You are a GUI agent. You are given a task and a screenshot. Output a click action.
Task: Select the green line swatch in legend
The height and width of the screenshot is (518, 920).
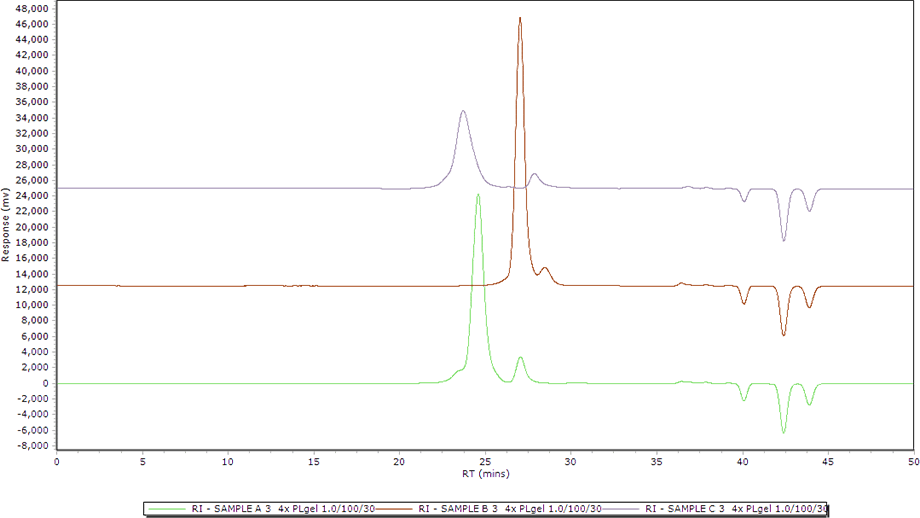tap(167, 508)
